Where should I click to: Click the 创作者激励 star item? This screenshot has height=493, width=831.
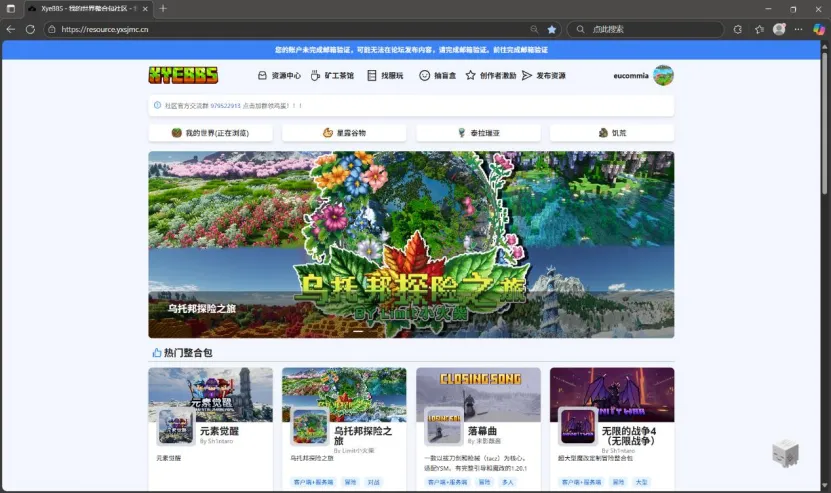point(491,75)
